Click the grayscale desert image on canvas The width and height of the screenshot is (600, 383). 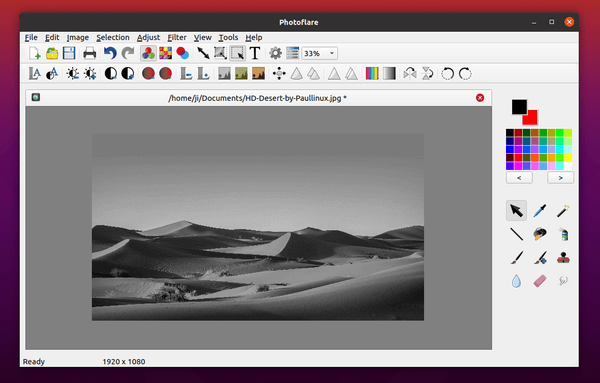tap(258, 227)
